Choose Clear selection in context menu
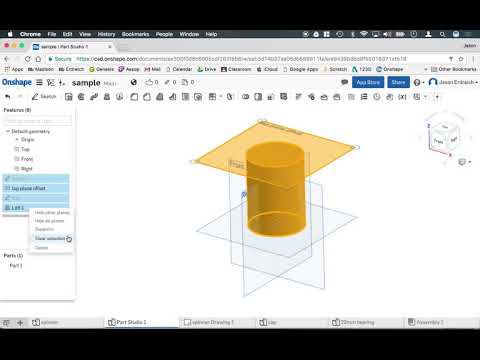480x360 pixels. 50,238
